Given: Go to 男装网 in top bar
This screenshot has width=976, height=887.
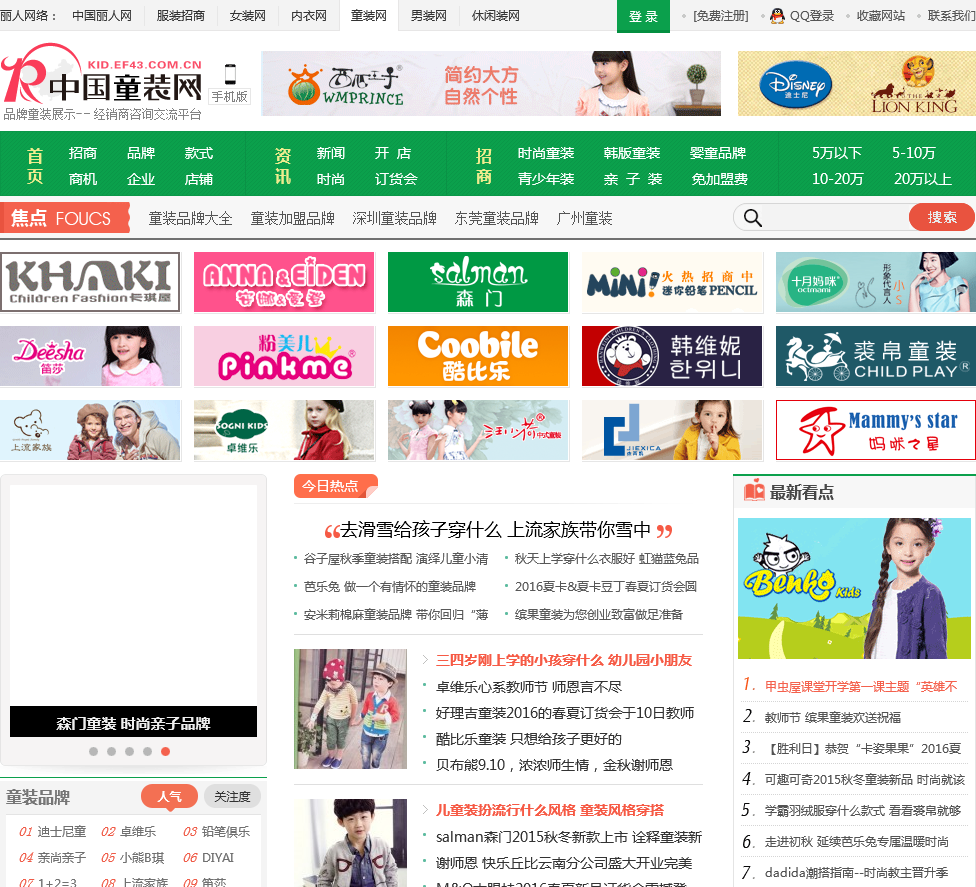Looking at the screenshot, I should coord(429,16).
